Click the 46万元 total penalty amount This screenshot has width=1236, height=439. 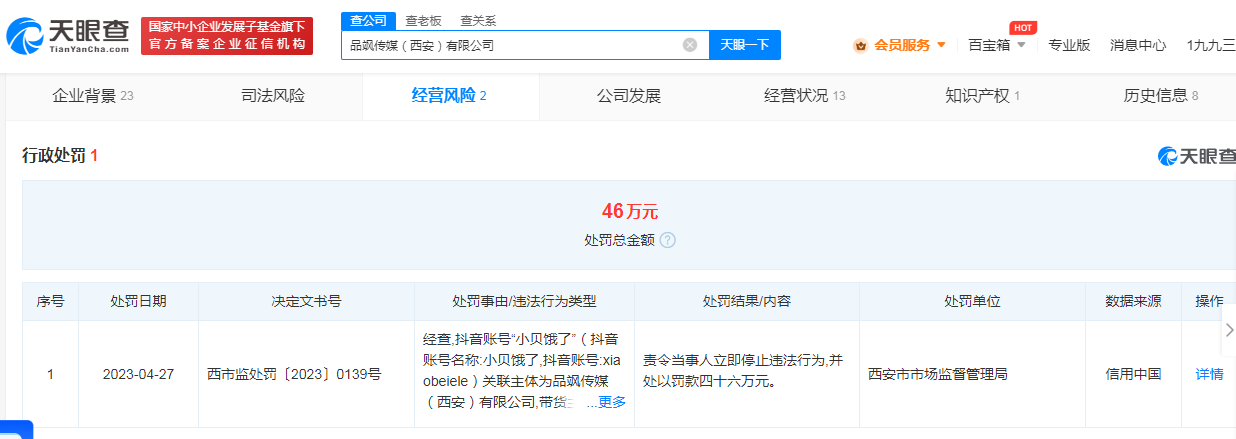[x=630, y=211]
